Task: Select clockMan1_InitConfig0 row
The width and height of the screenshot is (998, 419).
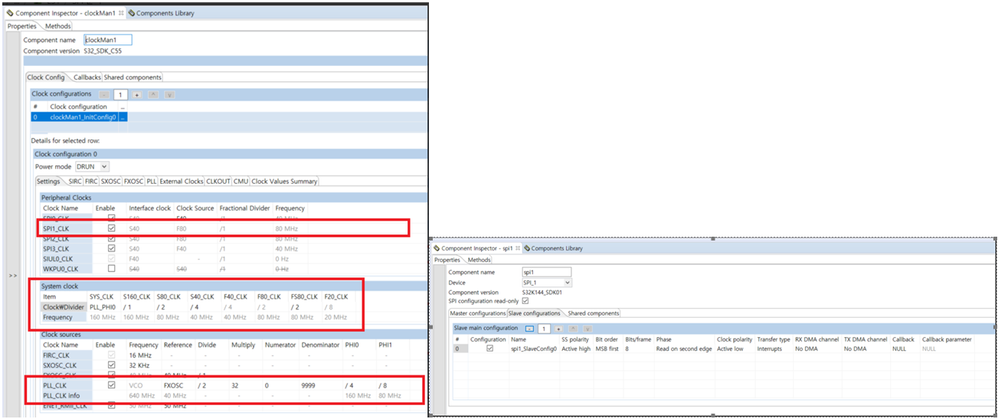Action: coord(80,117)
